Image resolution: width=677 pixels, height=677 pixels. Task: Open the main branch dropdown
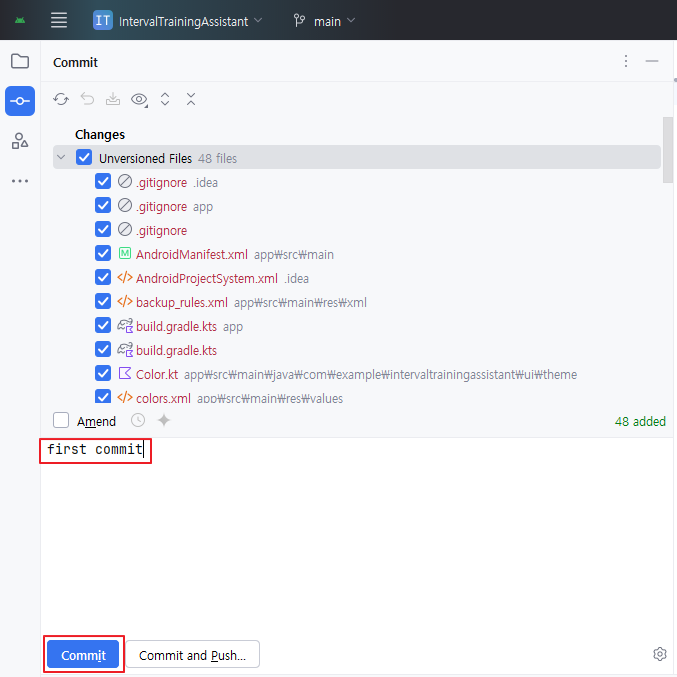click(x=324, y=20)
